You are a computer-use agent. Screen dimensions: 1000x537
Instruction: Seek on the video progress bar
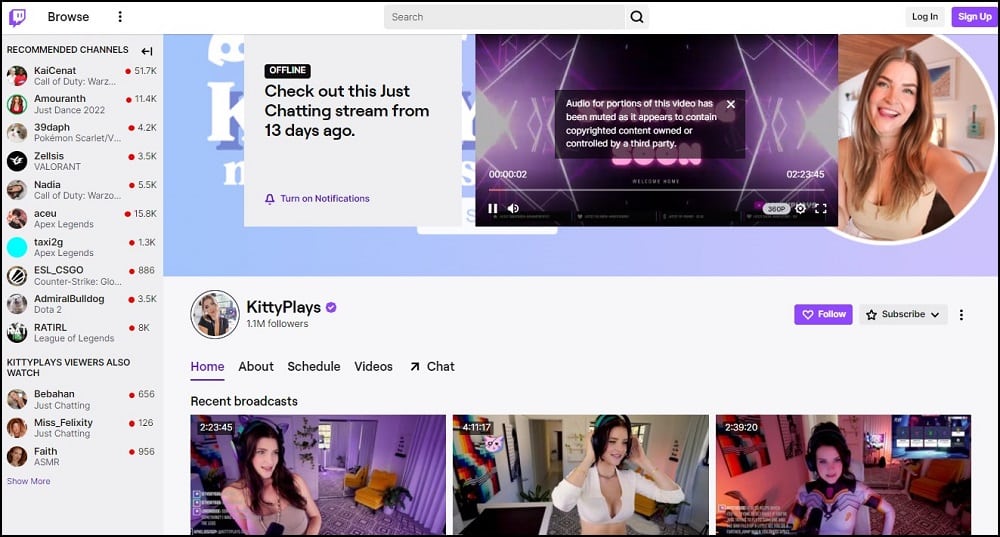coord(656,189)
